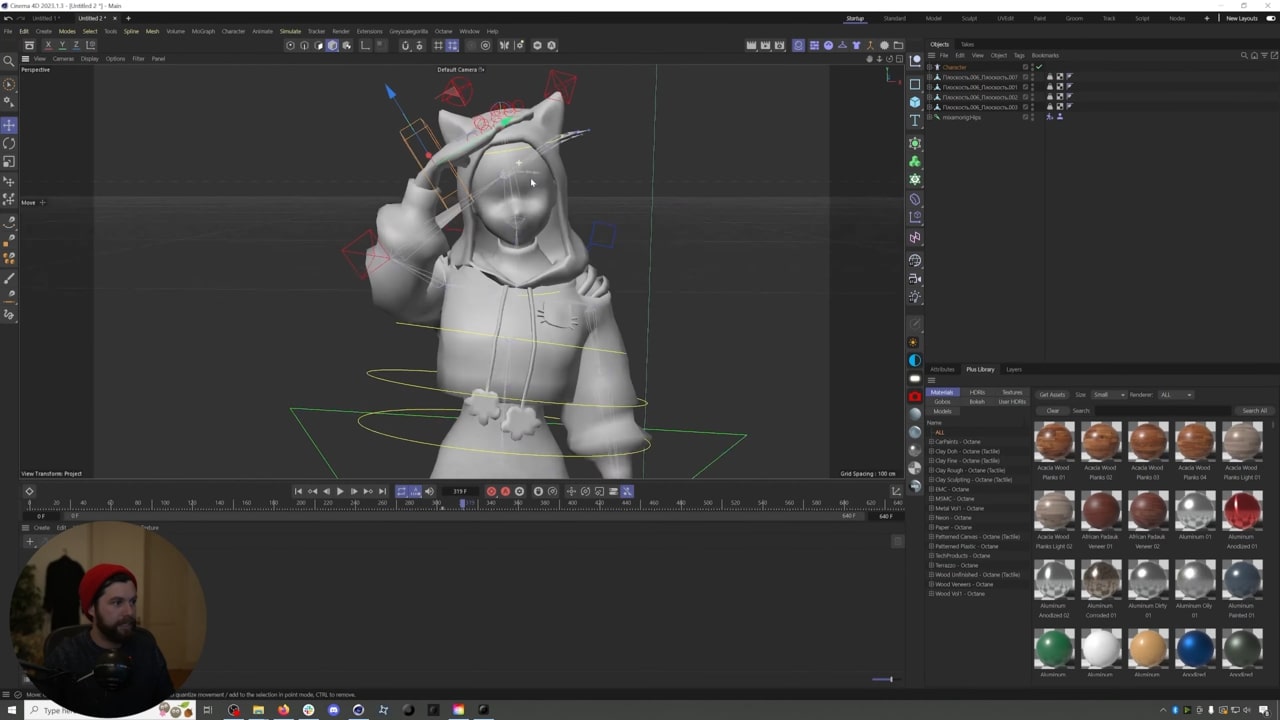Screen dimensions: 1280x720
Task: Click the current frame field 319 F
Action: 460,491
